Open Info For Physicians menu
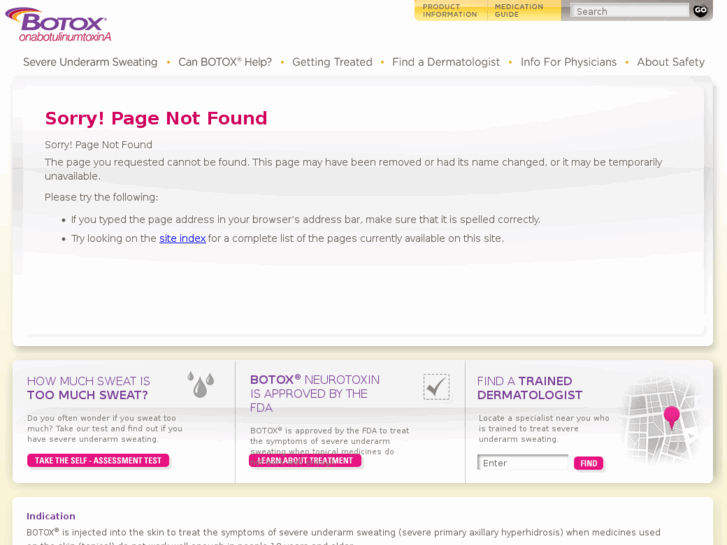This screenshot has height=545, width=727. 568,62
